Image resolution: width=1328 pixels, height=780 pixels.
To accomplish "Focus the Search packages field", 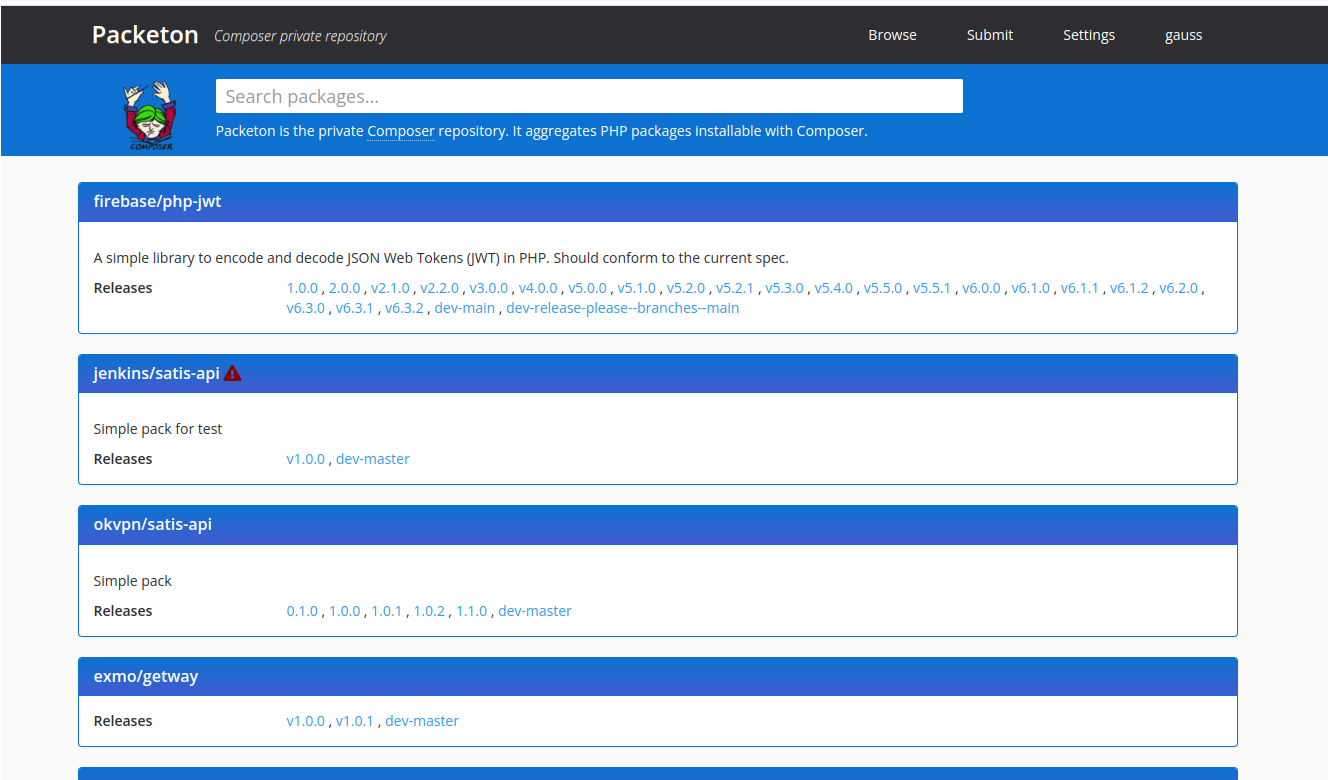I will pos(589,96).
